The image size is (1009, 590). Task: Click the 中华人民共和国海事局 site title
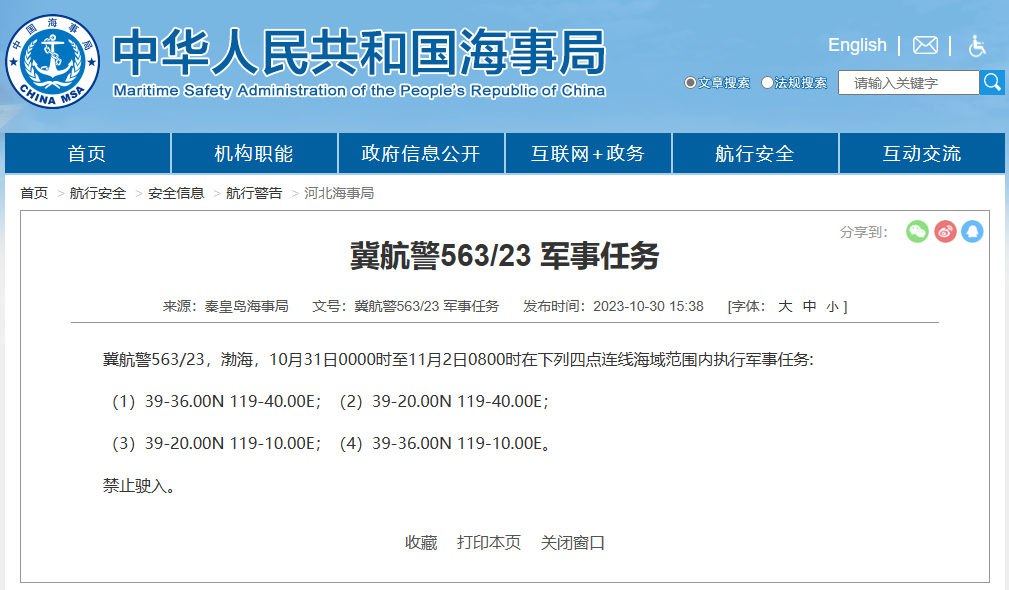(x=360, y=51)
